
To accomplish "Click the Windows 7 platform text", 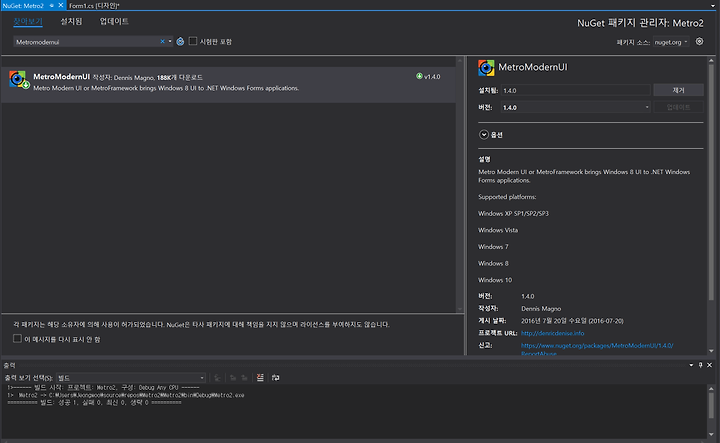I will tap(493, 247).
